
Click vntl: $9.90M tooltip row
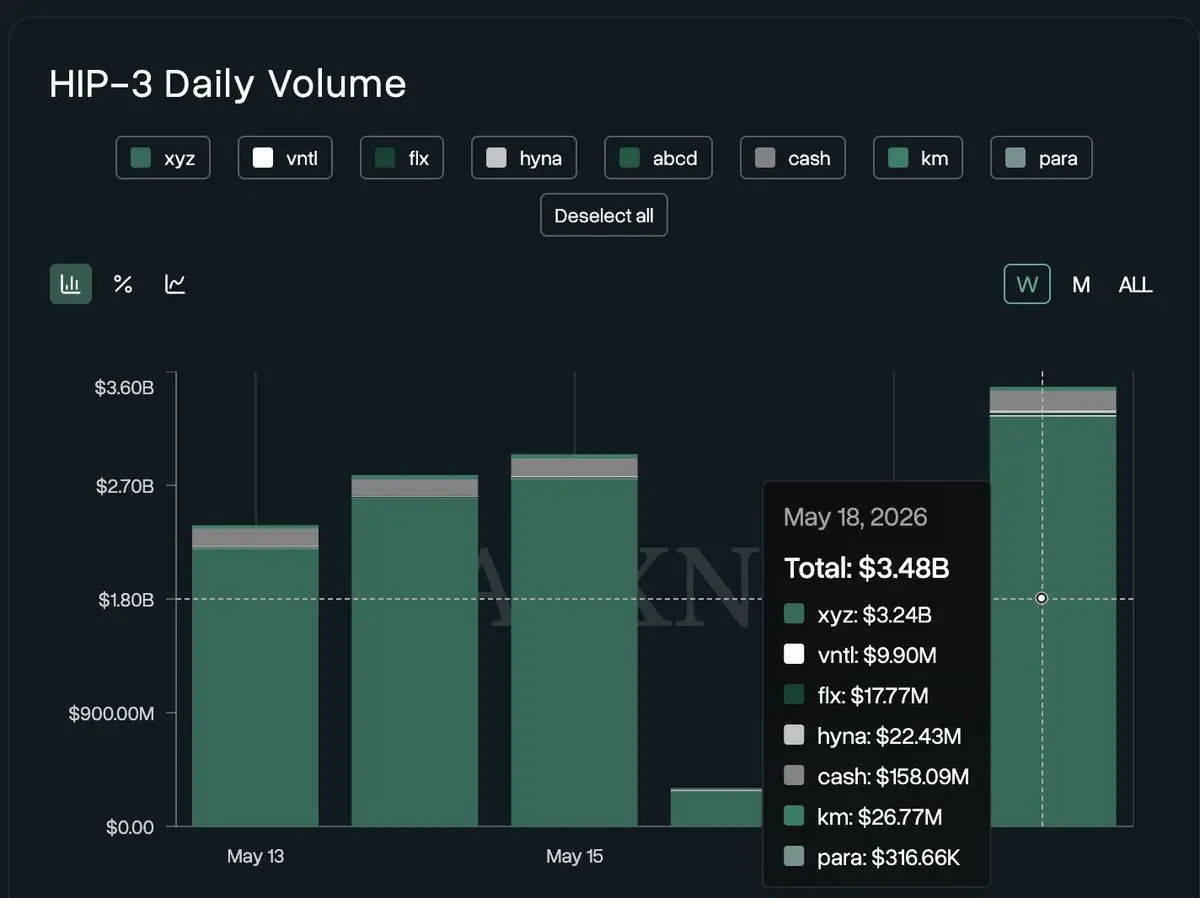coord(860,655)
